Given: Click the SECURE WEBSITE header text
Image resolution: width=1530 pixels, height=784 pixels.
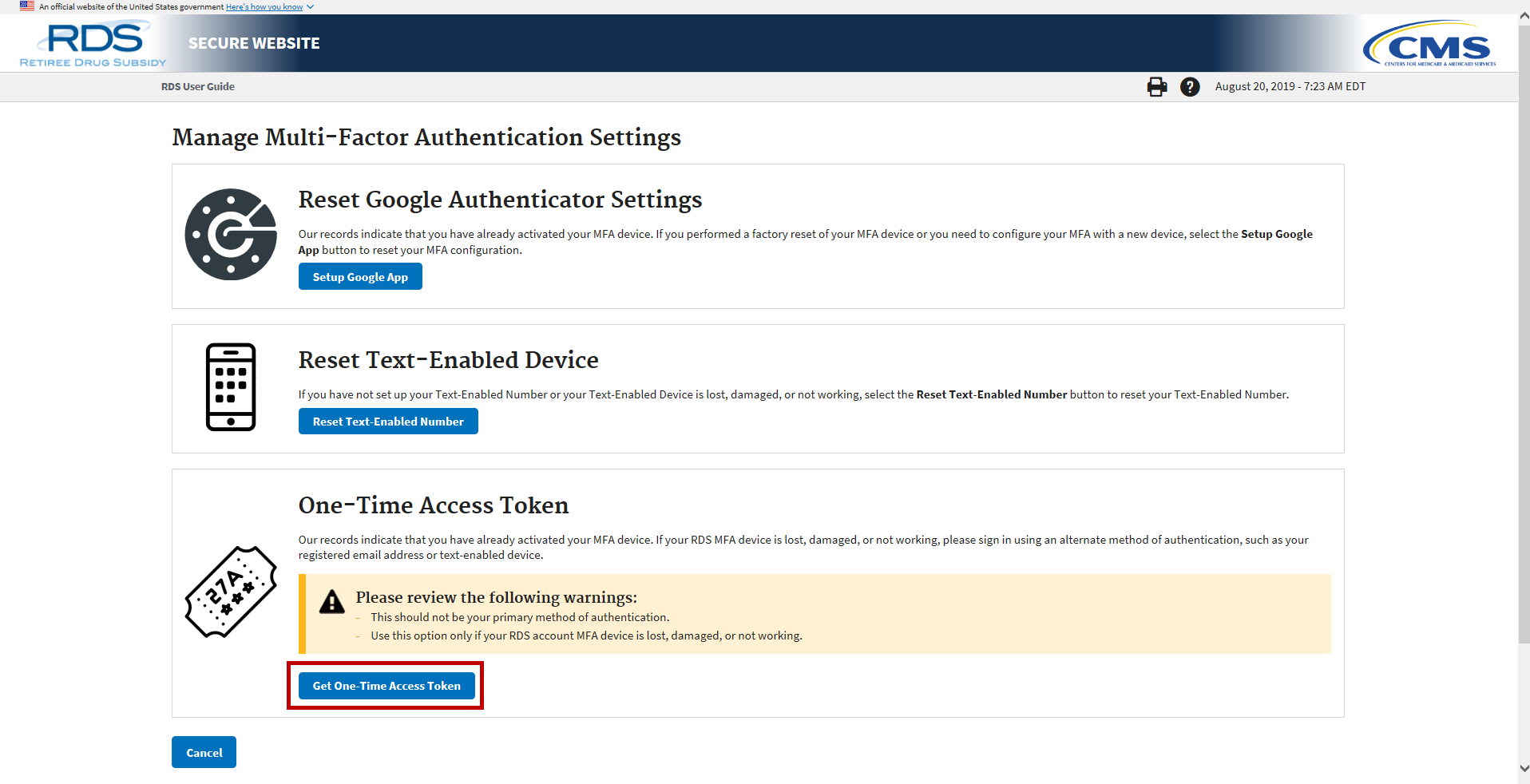Looking at the screenshot, I should tap(254, 44).
